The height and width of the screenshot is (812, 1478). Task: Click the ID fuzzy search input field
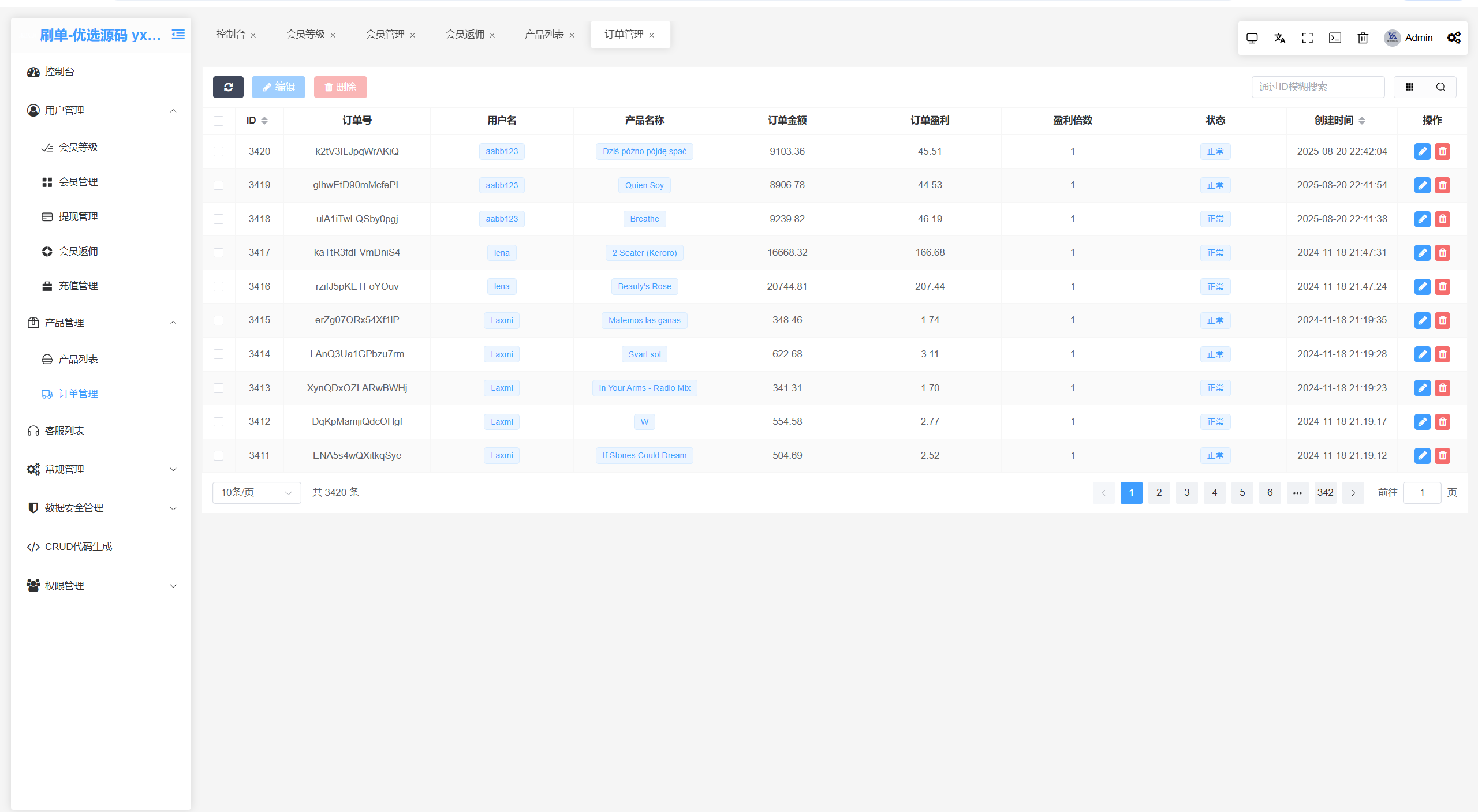point(1317,87)
